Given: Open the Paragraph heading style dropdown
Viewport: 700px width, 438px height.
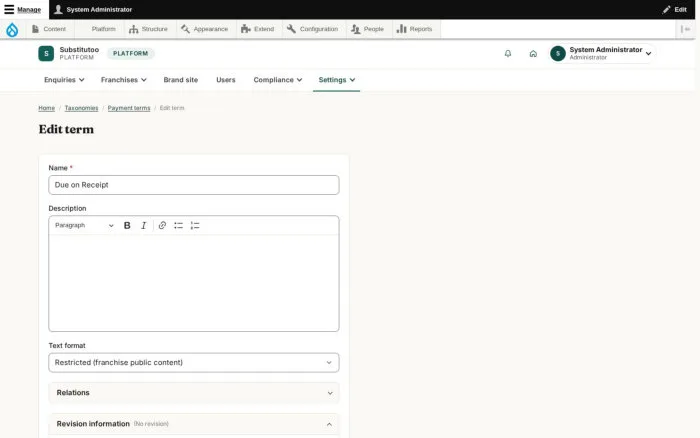Looking at the screenshot, I should point(84,225).
